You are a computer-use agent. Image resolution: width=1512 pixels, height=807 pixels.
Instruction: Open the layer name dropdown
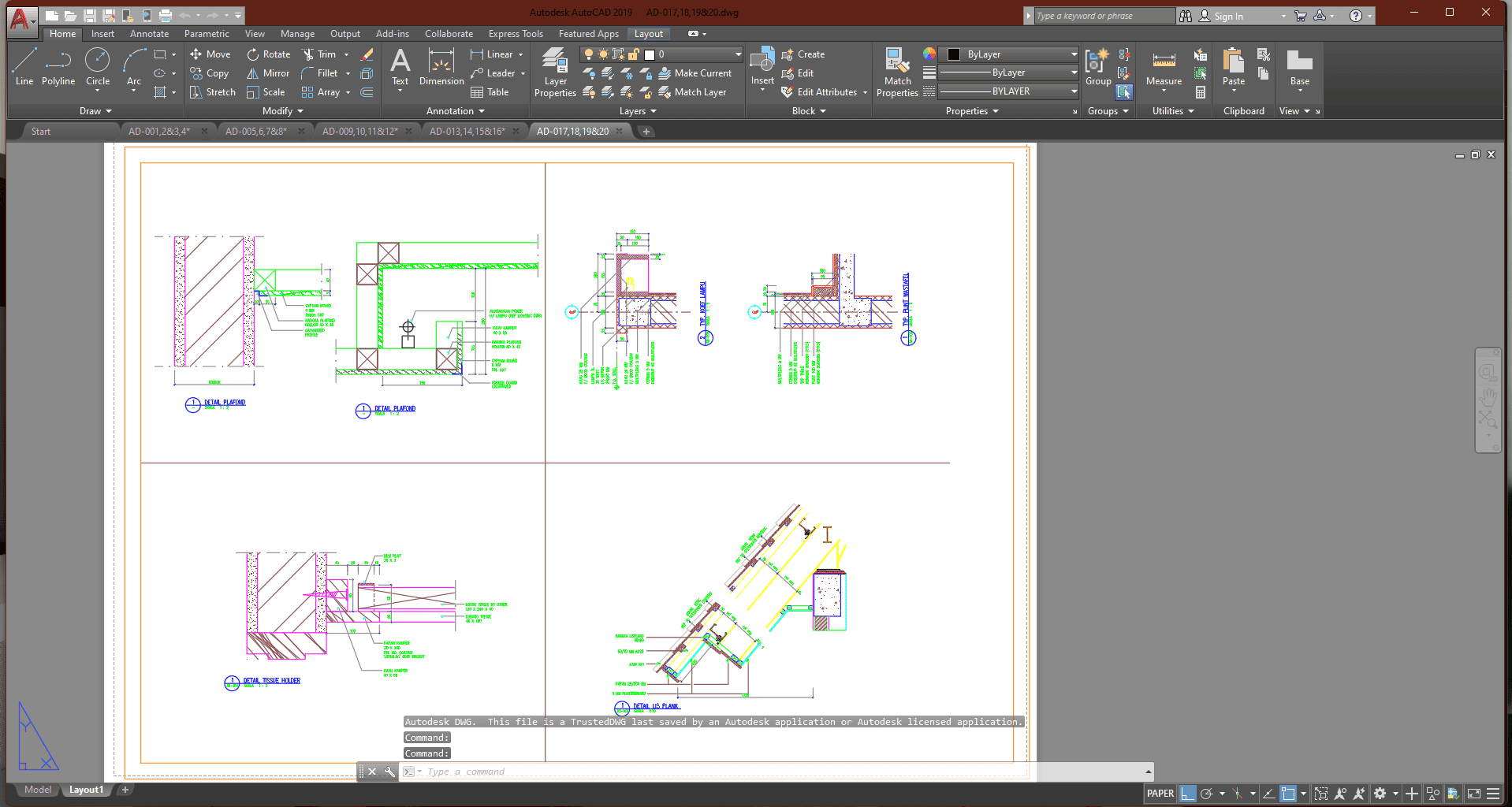738,54
